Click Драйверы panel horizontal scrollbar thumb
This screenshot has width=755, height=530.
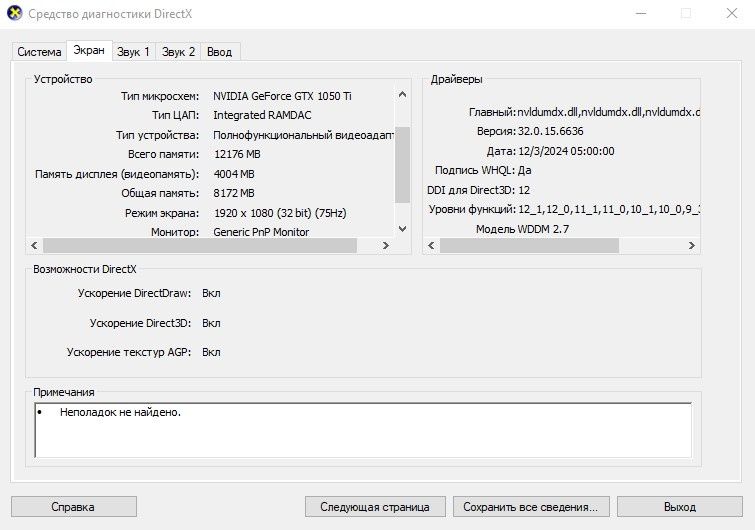click(x=529, y=246)
